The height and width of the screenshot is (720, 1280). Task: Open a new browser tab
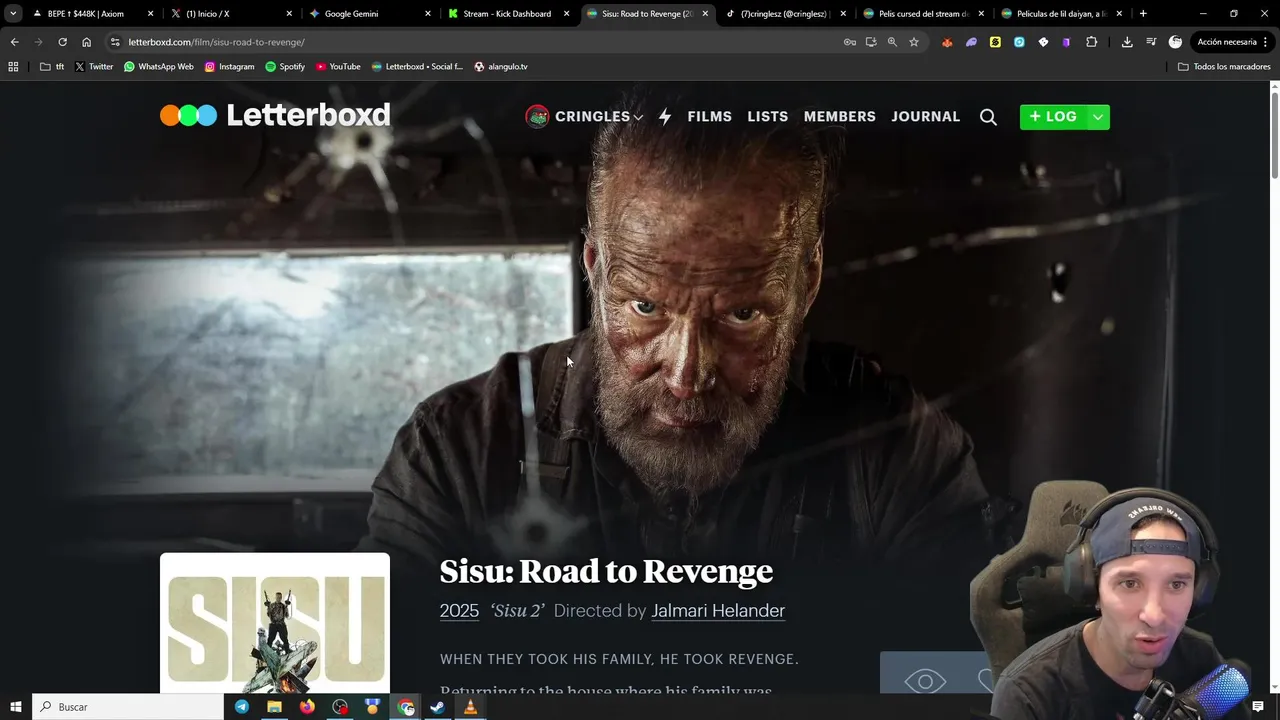coord(1143,14)
